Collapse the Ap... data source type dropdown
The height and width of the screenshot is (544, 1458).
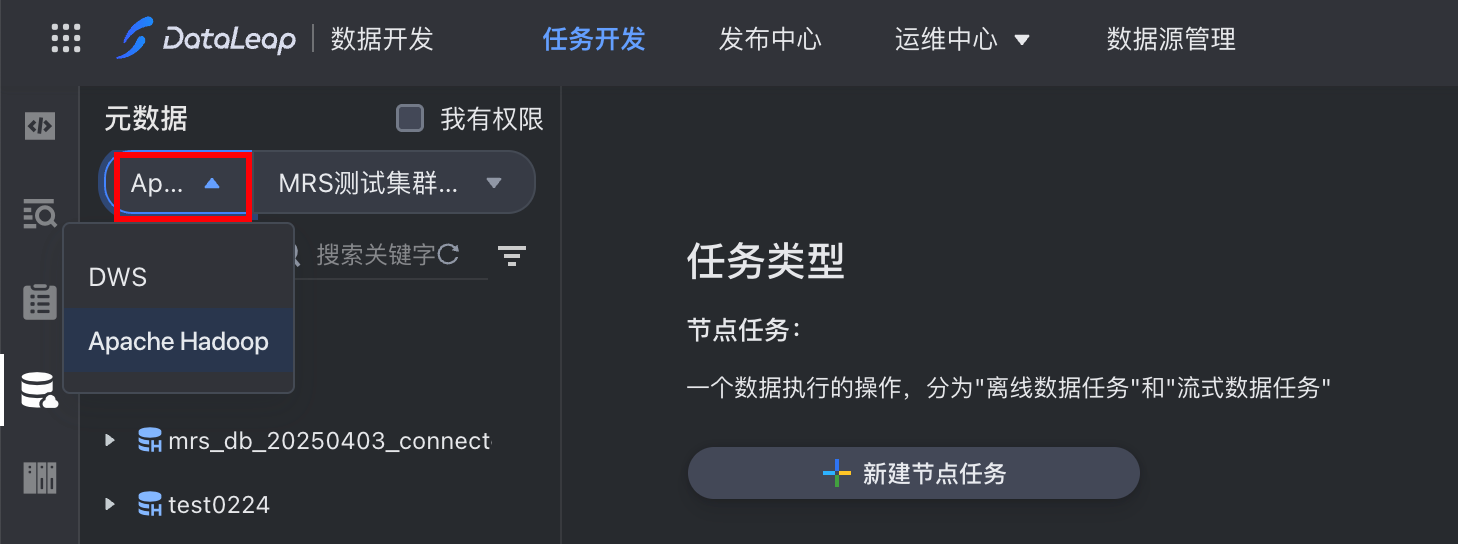click(x=180, y=184)
